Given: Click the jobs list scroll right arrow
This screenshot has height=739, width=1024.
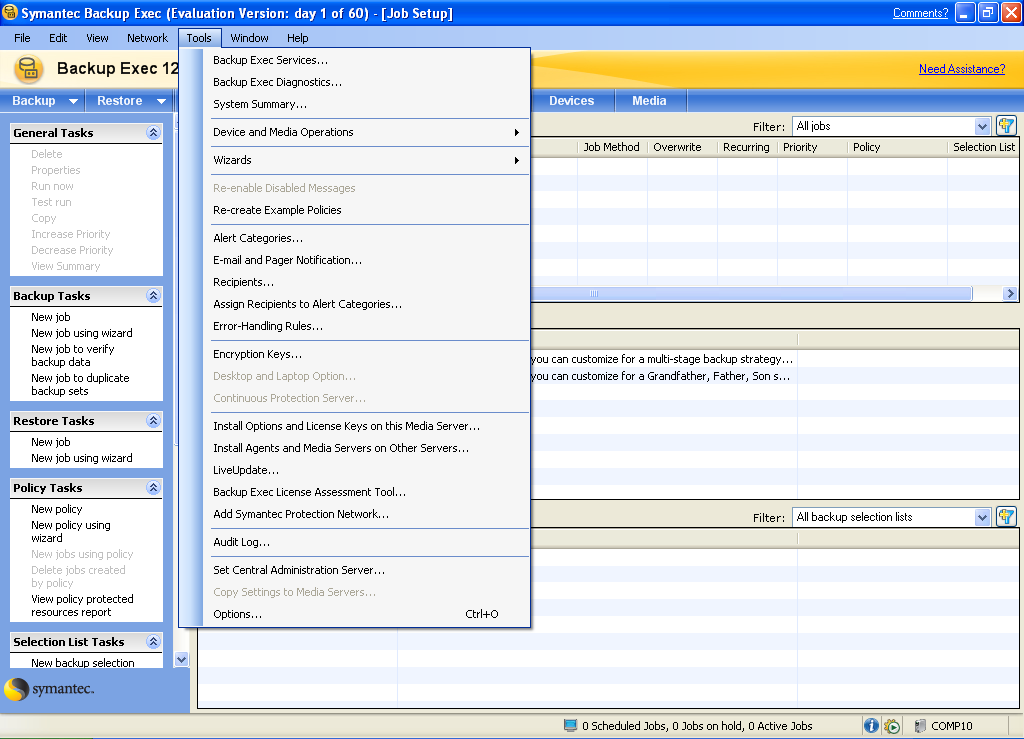Looking at the screenshot, I should (x=1010, y=294).
